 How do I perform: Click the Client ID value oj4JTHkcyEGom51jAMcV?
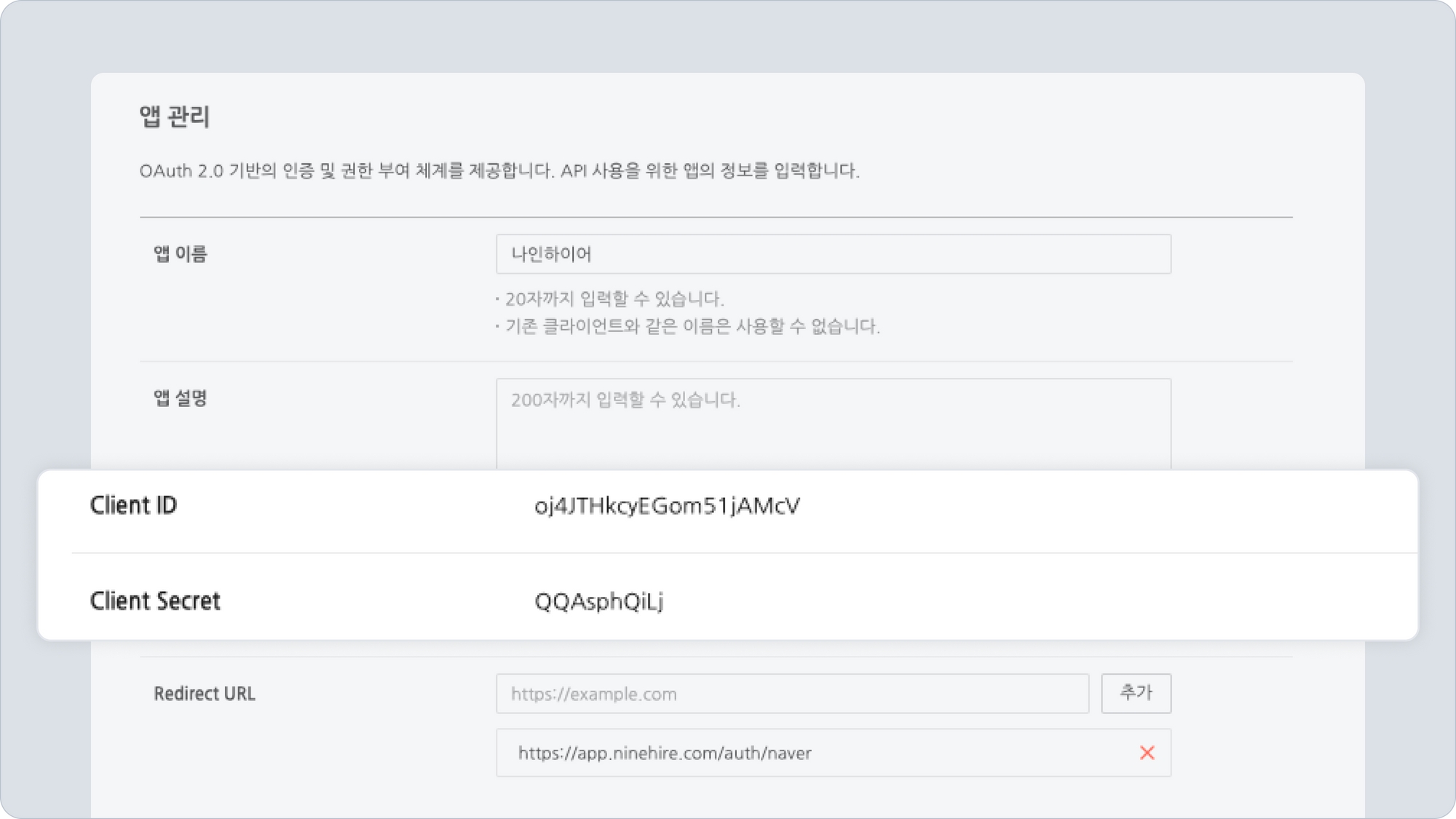(x=667, y=506)
